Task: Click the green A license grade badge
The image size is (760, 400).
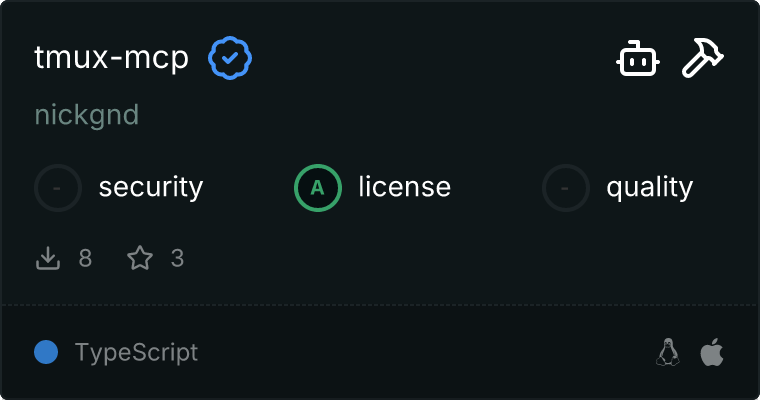Action: 318,187
